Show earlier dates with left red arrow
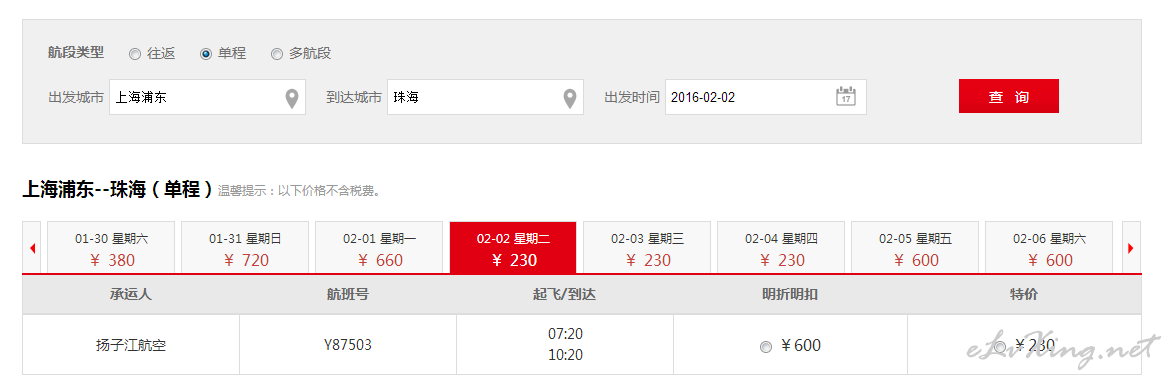Screen dimensions: 1171x382 (x=33, y=248)
